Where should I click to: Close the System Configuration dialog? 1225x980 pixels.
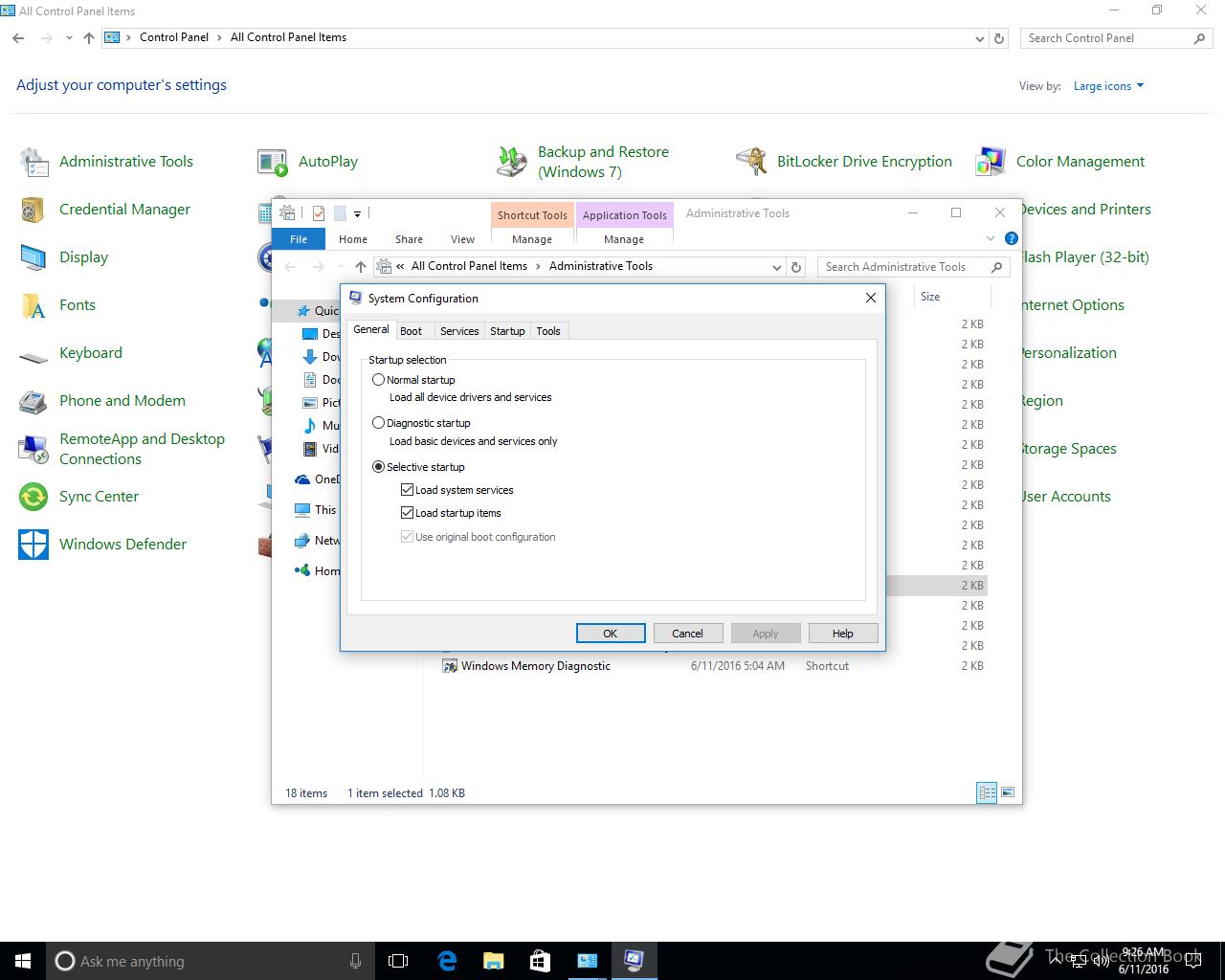pyautogui.click(x=871, y=299)
